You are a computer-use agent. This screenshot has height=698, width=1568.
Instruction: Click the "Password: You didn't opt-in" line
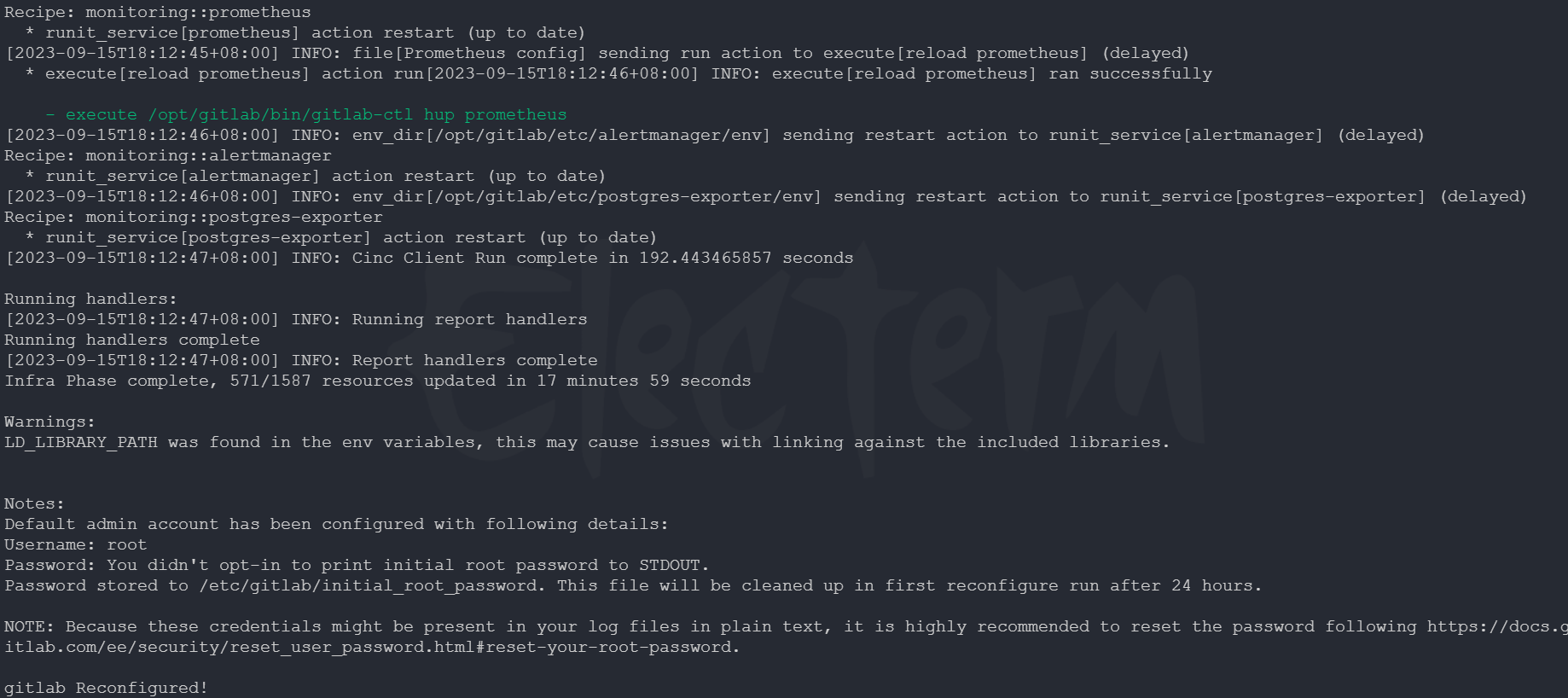(x=357, y=565)
